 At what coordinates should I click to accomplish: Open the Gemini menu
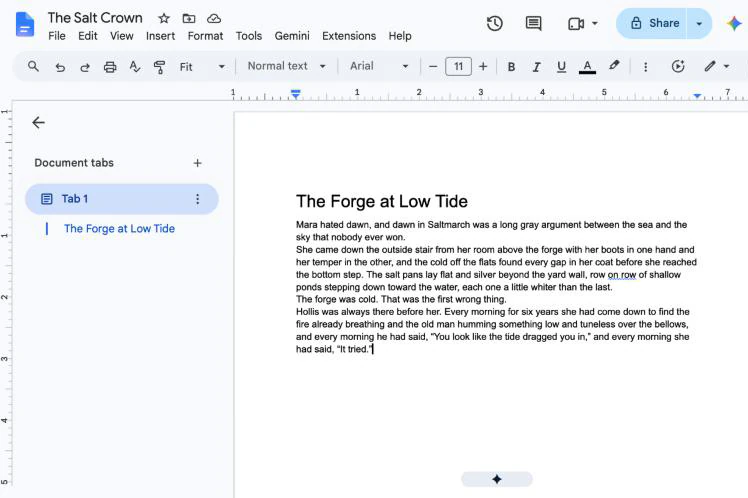[292, 36]
